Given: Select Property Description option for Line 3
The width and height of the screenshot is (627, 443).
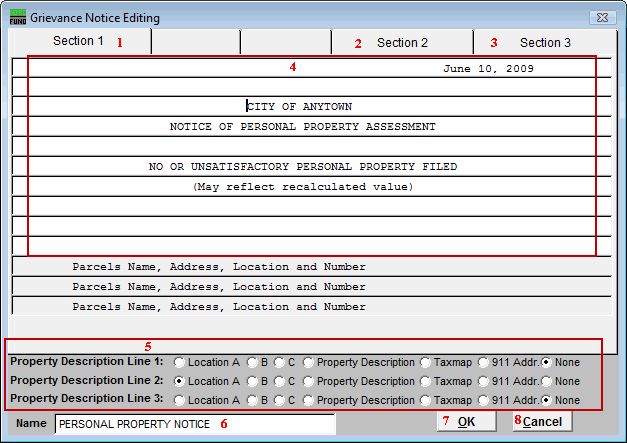Looking at the screenshot, I should pyautogui.click(x=308, y=400).
